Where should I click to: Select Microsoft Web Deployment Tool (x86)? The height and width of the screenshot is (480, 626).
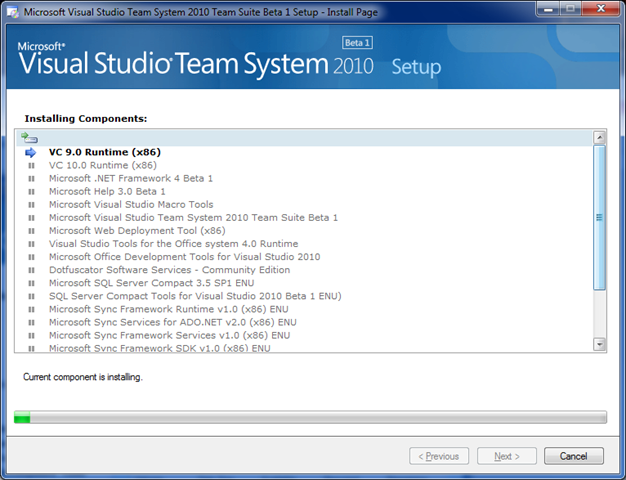(x=137, y=231)
